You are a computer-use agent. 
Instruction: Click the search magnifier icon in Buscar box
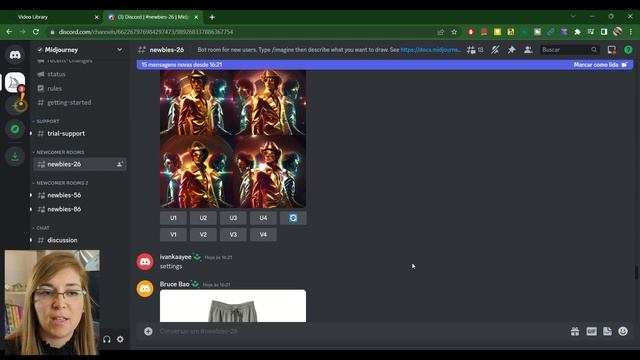(594, 50)
